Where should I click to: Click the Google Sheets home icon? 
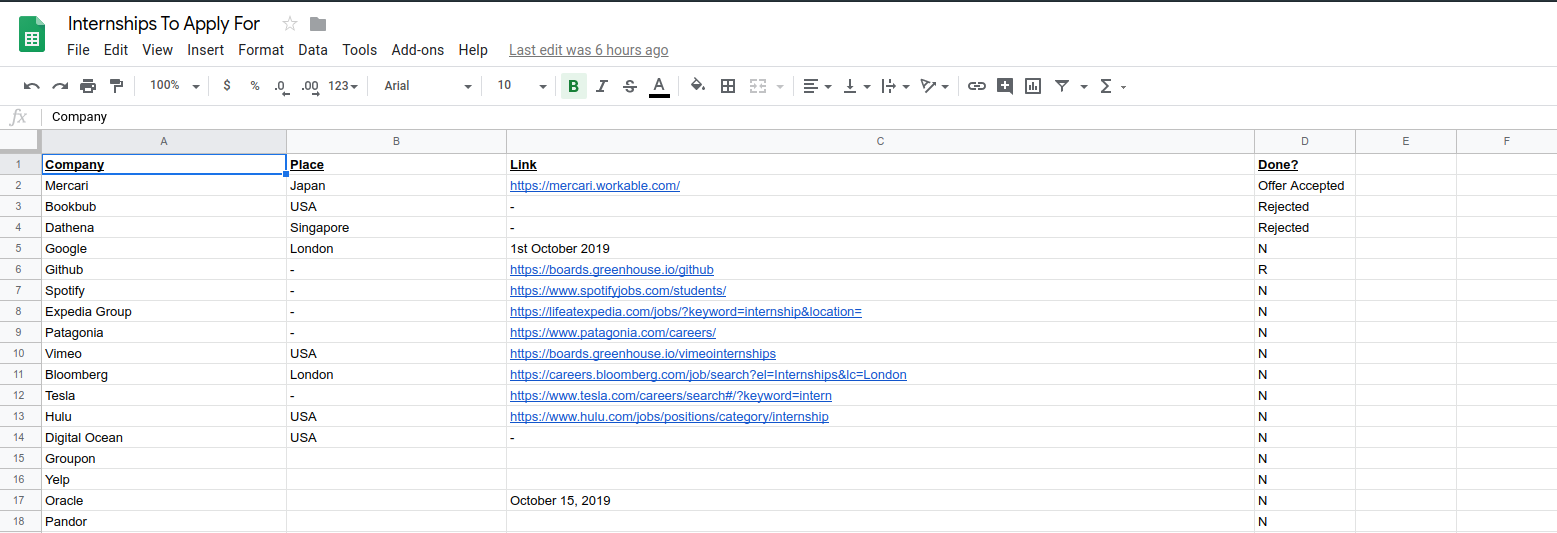coord(33,35)
